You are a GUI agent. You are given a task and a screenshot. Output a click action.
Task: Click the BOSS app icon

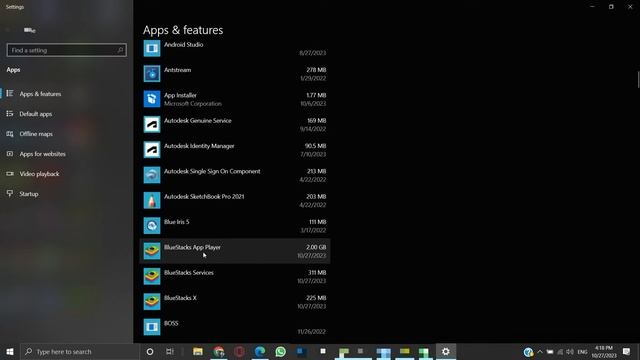[x=152, y=327]
